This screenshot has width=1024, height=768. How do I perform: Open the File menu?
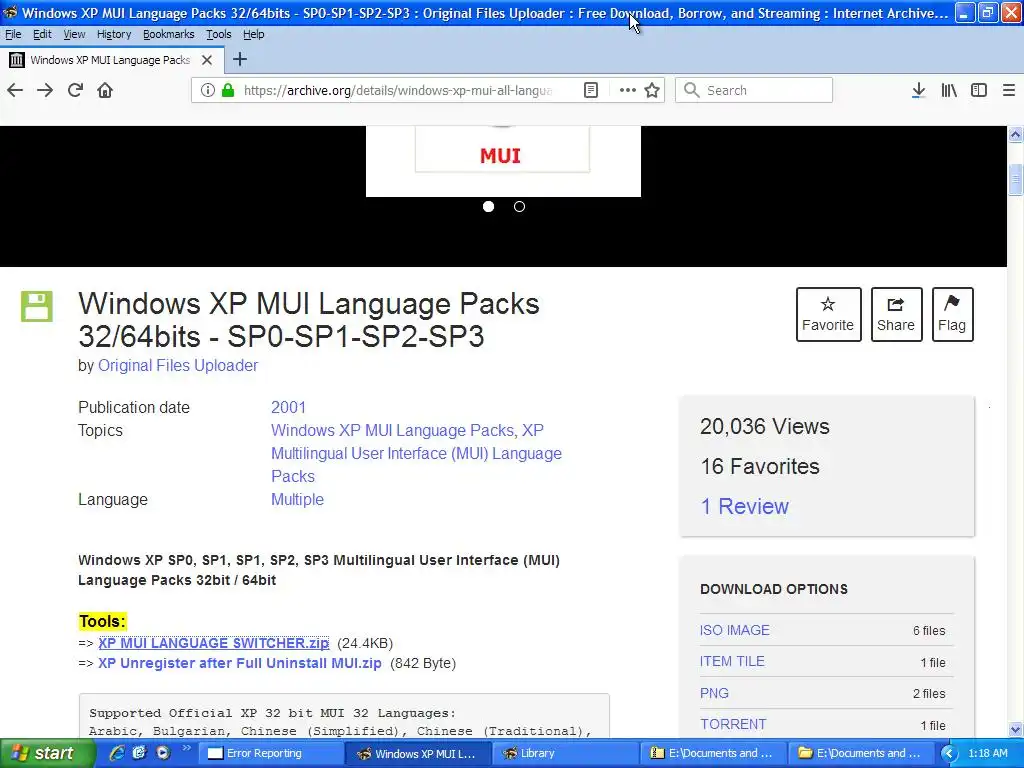(x=13, y=34)
